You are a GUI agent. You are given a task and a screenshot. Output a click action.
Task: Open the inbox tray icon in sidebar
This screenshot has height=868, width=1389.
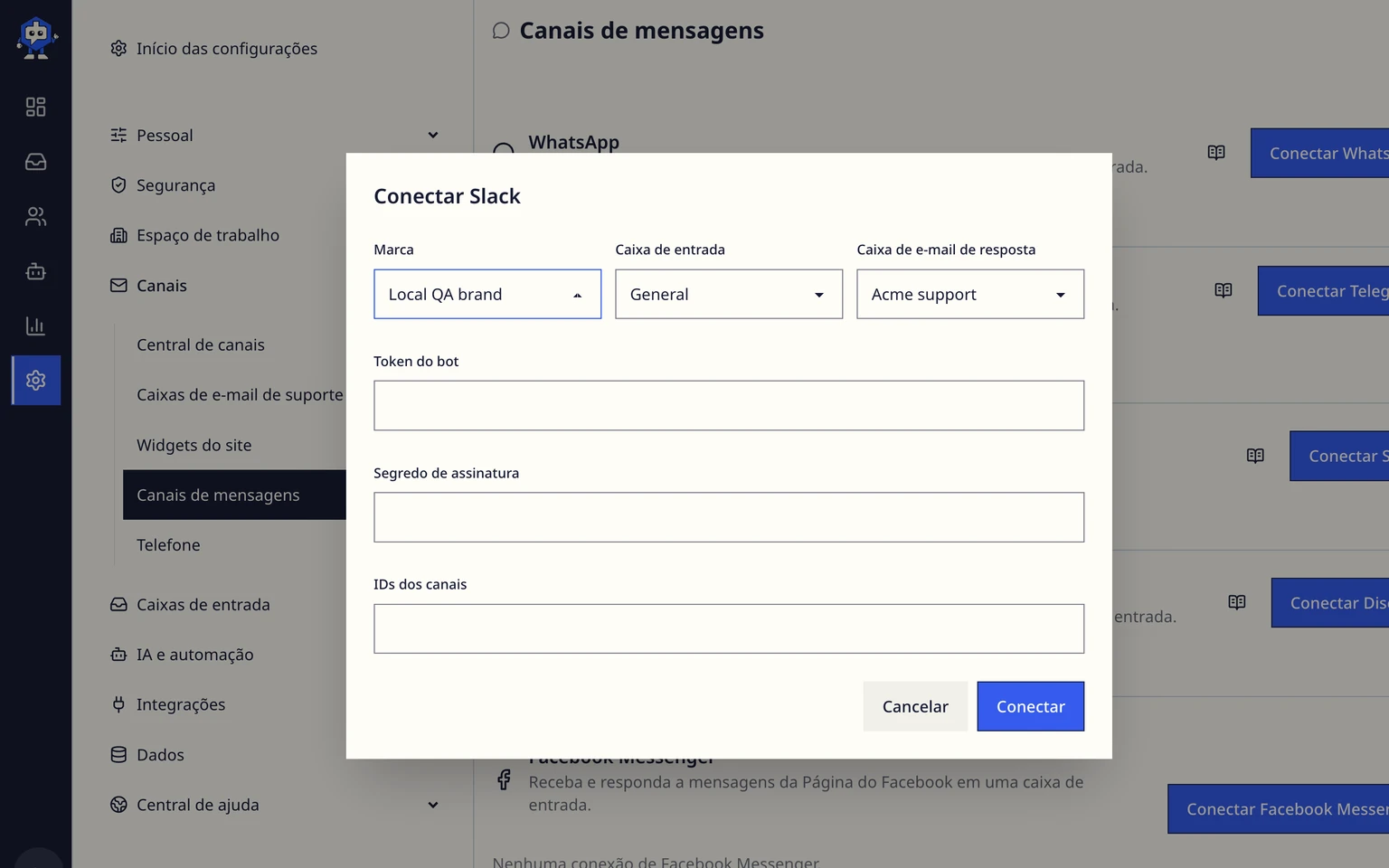(x=35, y=162)
